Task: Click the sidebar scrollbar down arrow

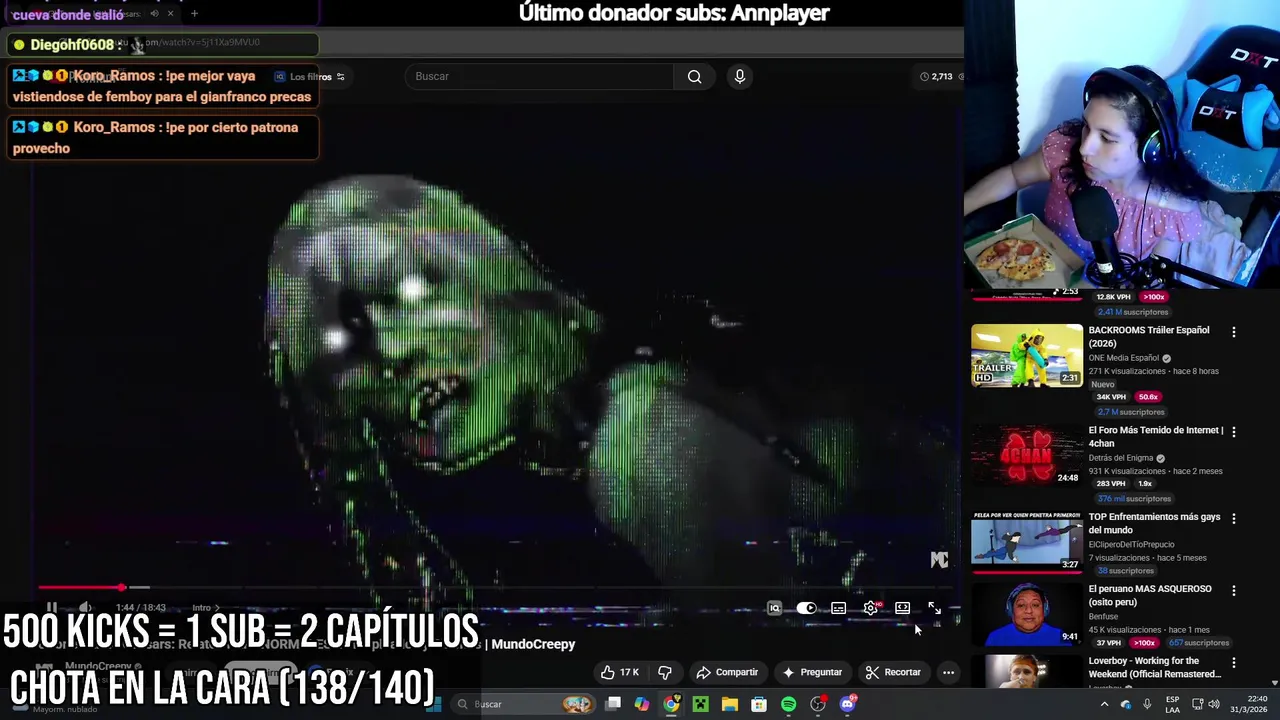Action: click(x=1274, y=683)
